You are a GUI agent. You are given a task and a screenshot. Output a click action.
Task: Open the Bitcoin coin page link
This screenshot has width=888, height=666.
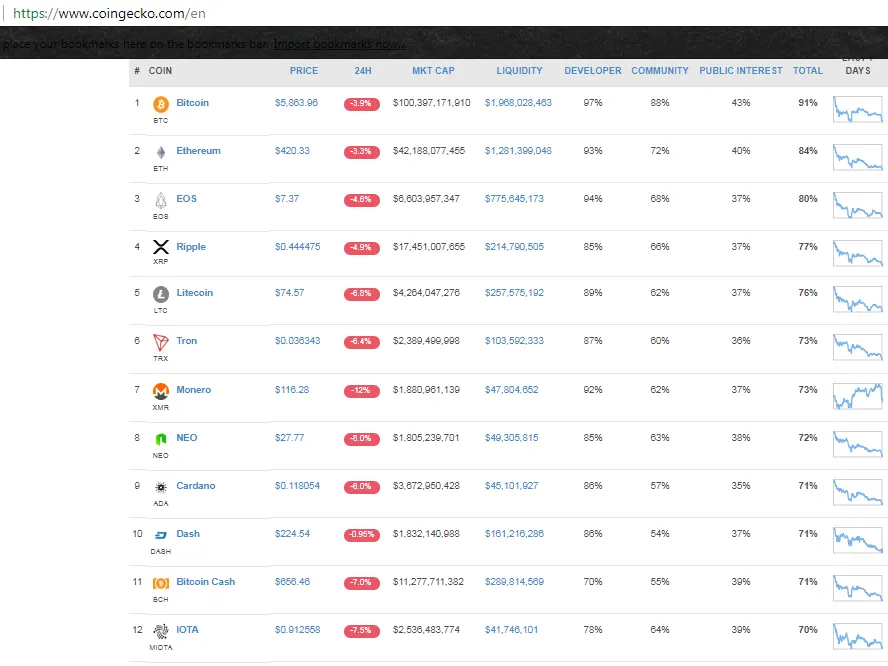[x=193, y=103]
